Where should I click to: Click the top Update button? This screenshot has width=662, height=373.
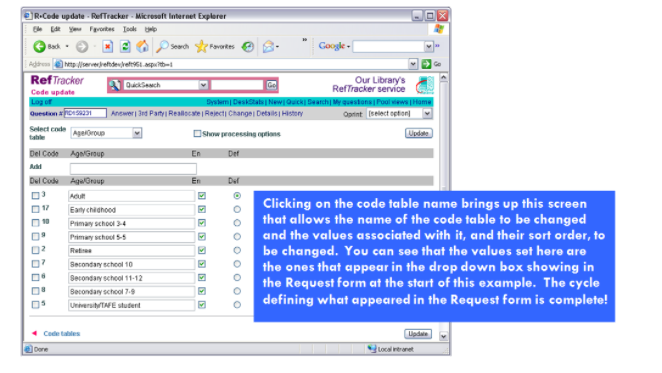[418, 133]
